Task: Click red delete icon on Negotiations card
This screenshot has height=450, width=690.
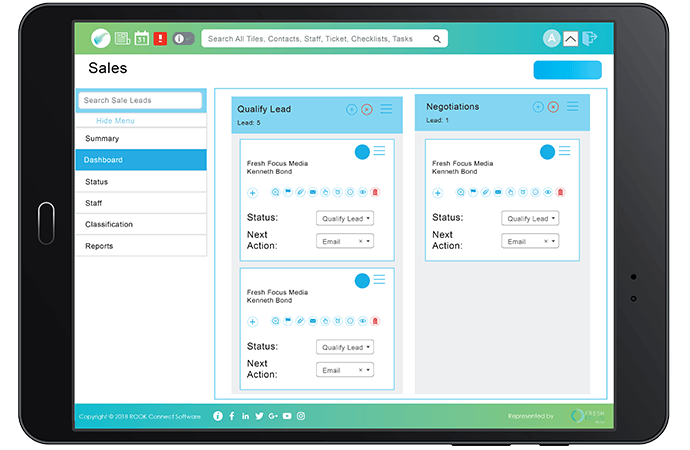Action: pyautogui.click(x=560, y=192)
